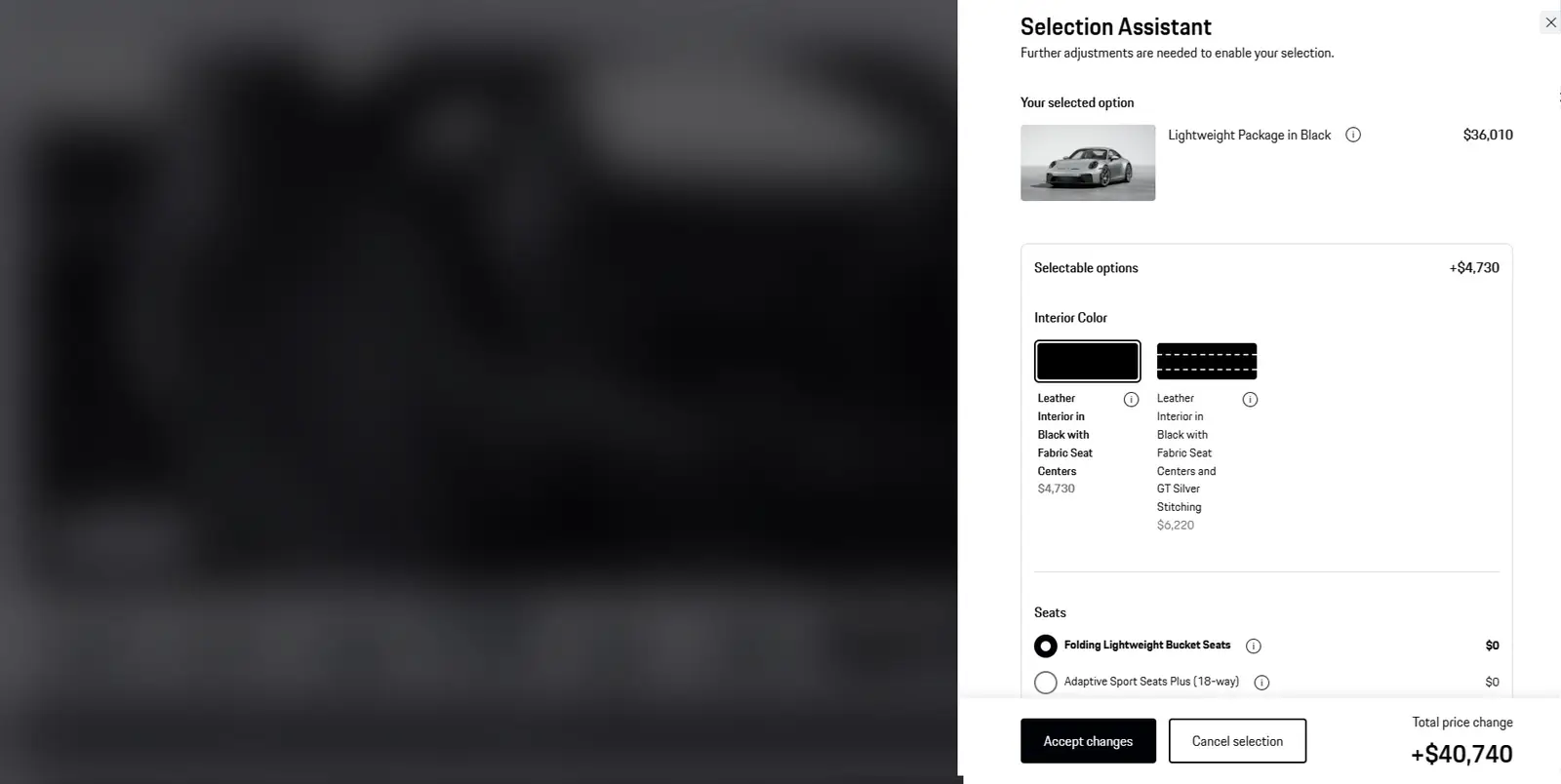Click the Adaptive Sport Seats Plus (18-way) label
Viewport: 1561px width, 784px height.
(x=1151, y=682)
